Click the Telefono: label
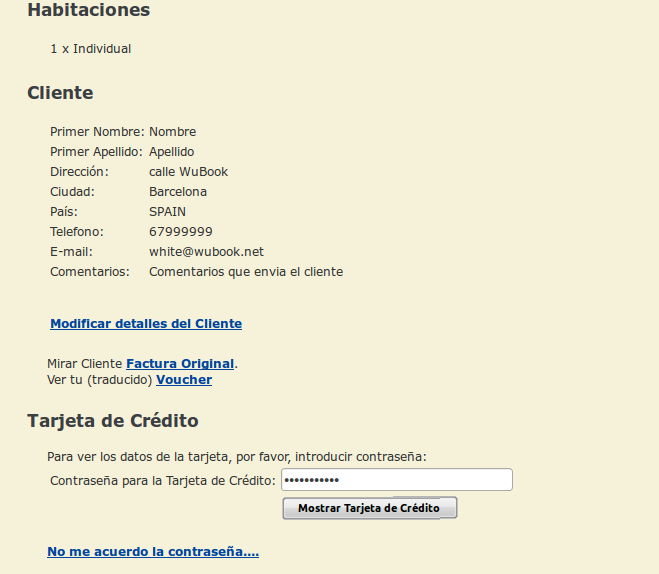Image resolution: width=659 pixels, height=574 pixels. (x=76, y=232)
